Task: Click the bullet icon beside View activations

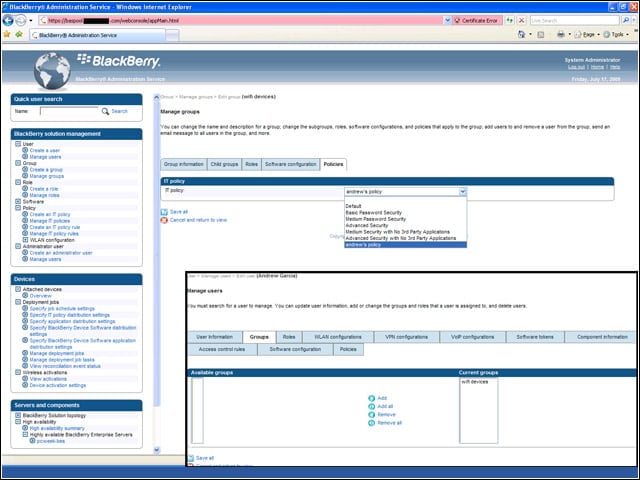Action: (x=25, y=379)
